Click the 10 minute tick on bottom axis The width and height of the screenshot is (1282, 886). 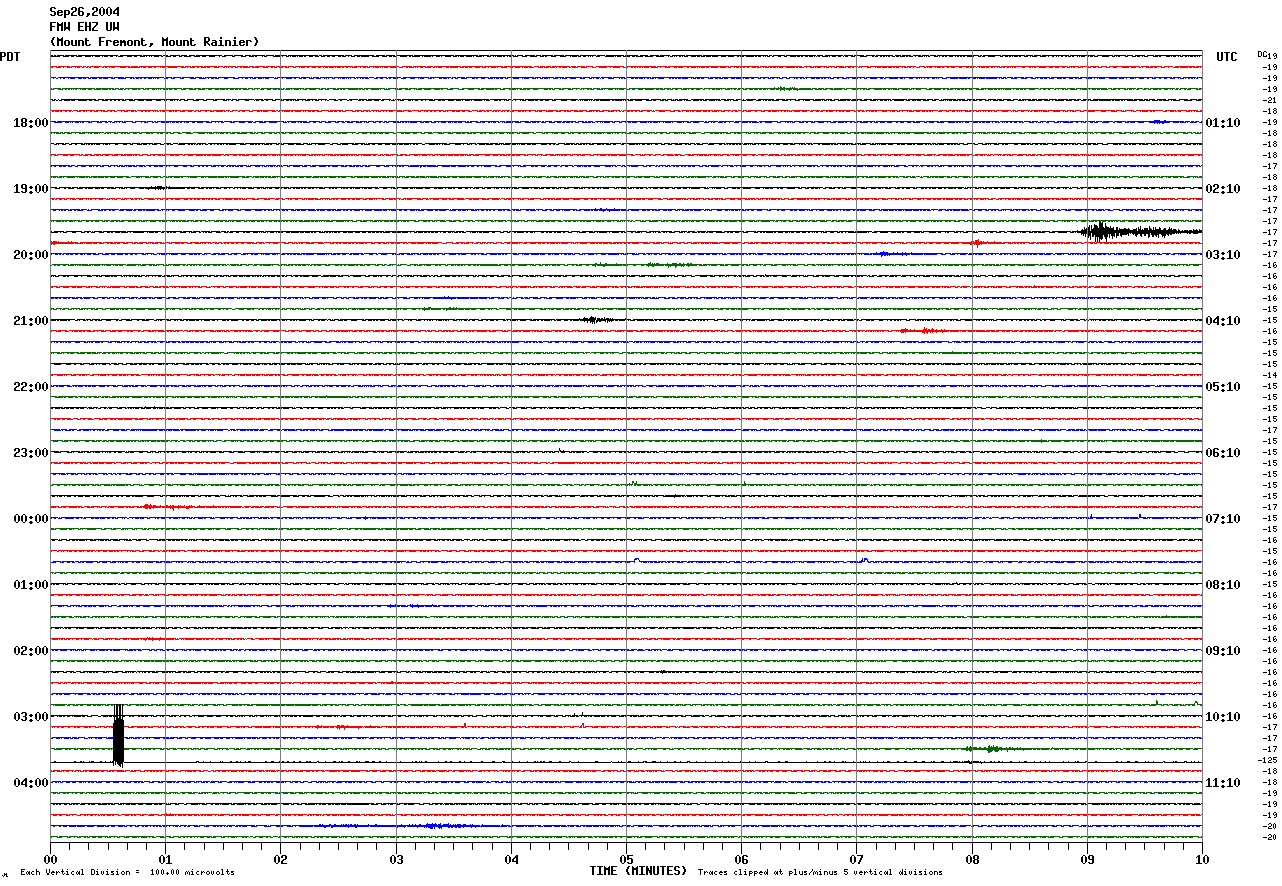pyautogui.click(x=1202, y=858)
